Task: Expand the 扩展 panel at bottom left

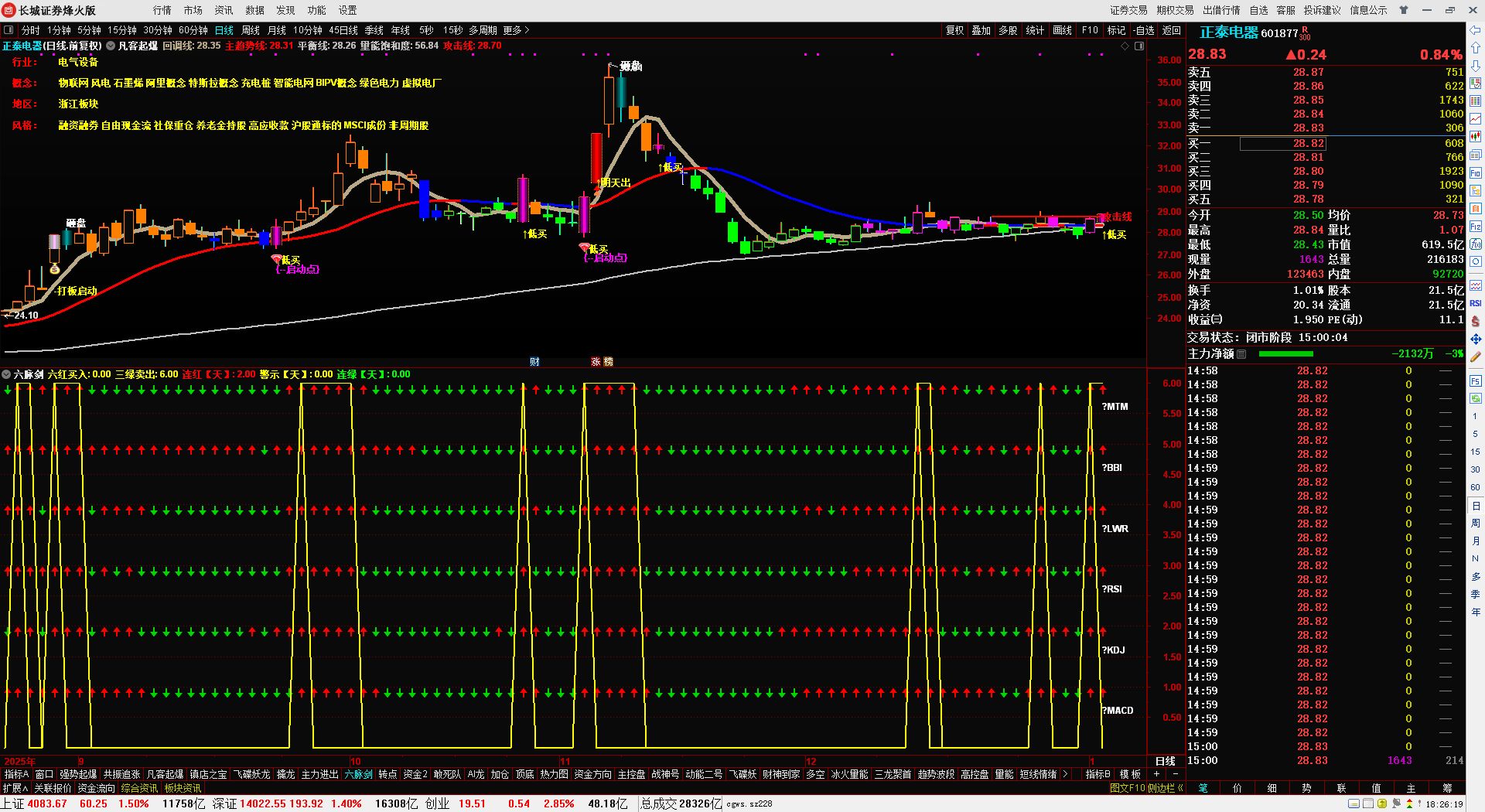Action: click(x=15, y=788)
